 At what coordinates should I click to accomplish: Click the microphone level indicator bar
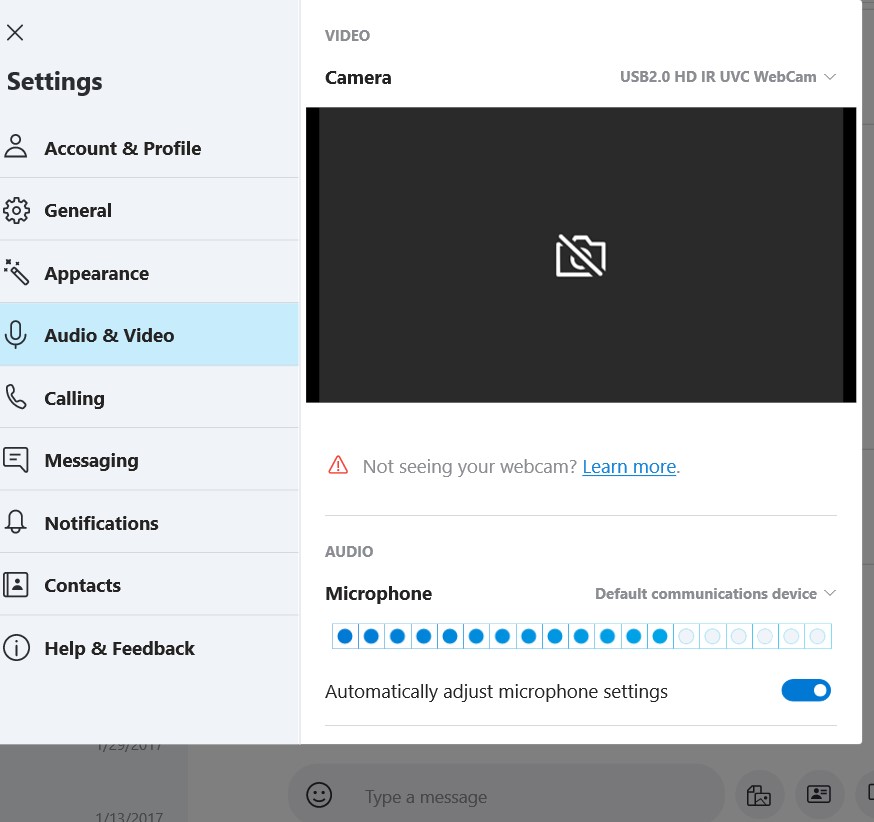coord(581,636)
